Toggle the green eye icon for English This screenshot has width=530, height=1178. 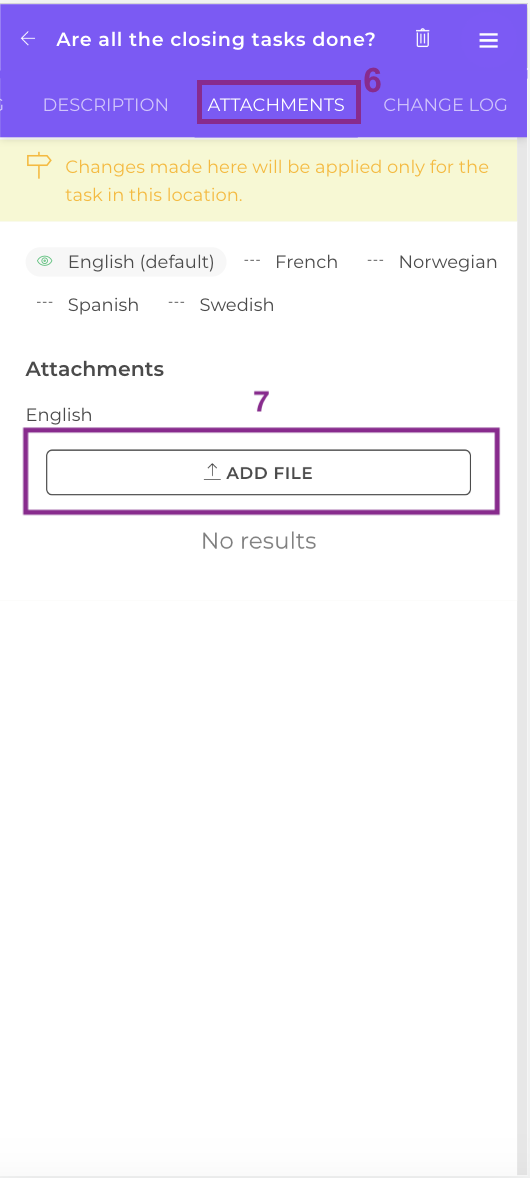pyautogui.click(x=46, y=261)
